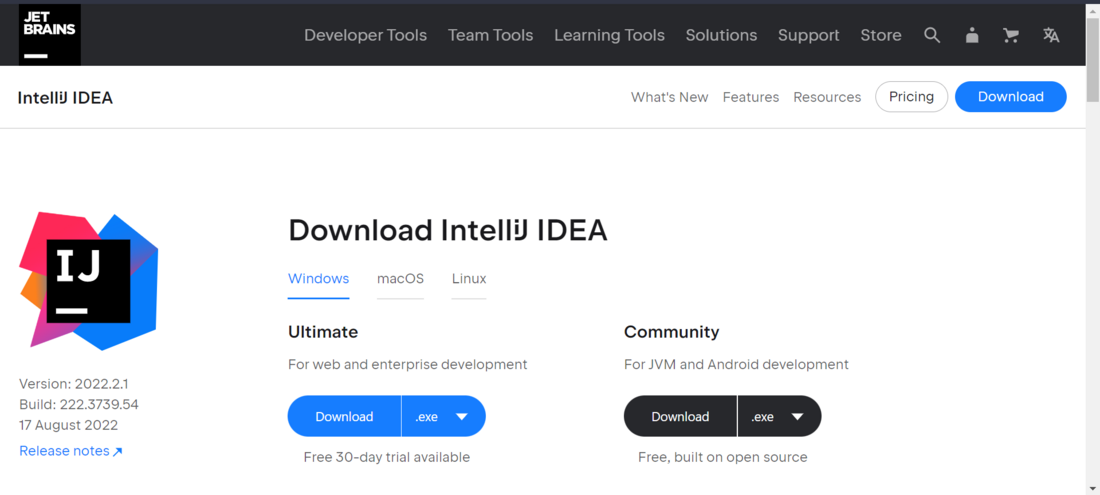
Task: Open the Team Tools menu
Action: click(x=490, y=35)
